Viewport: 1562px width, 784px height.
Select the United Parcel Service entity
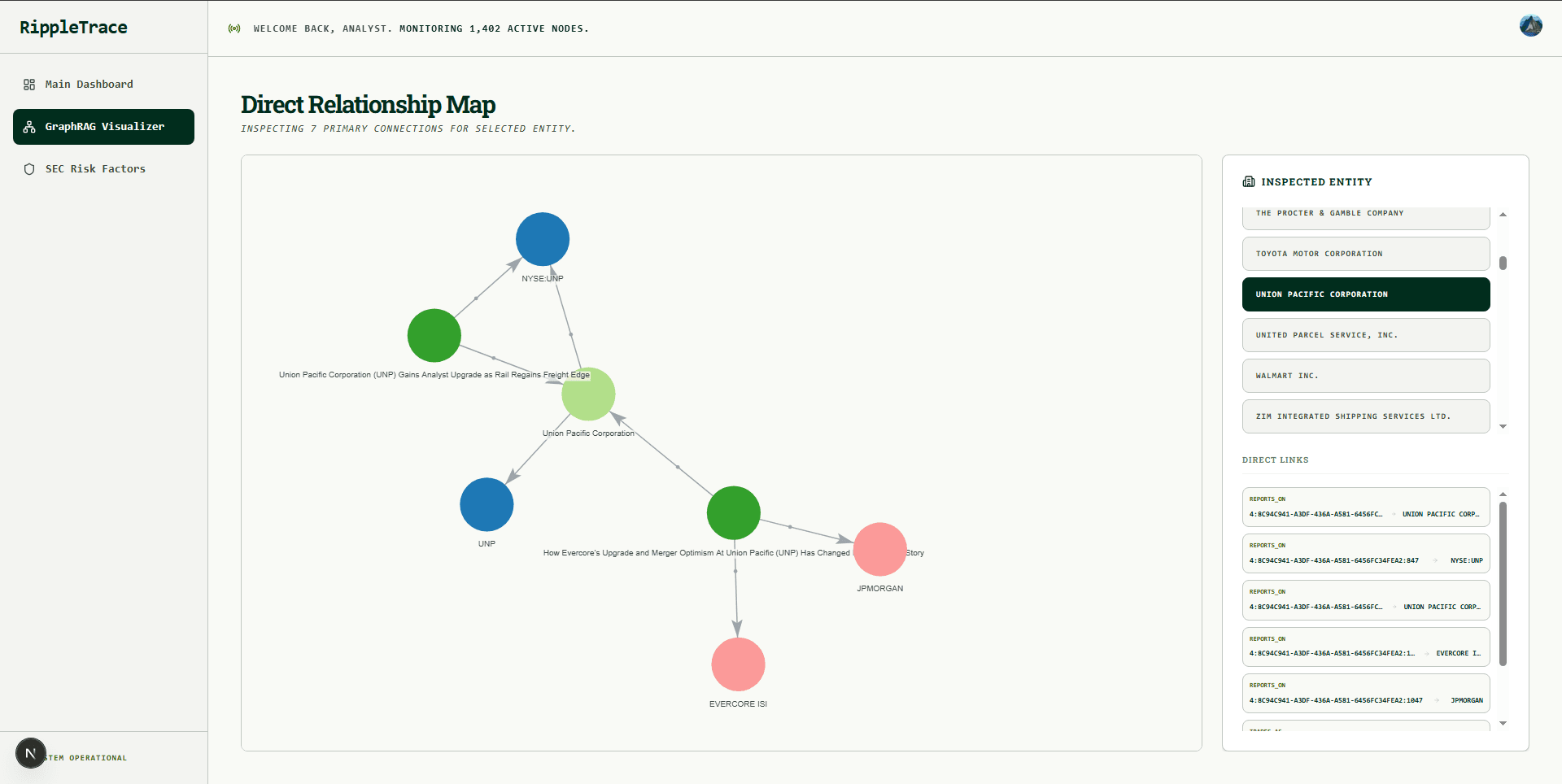click(1365, 334)
